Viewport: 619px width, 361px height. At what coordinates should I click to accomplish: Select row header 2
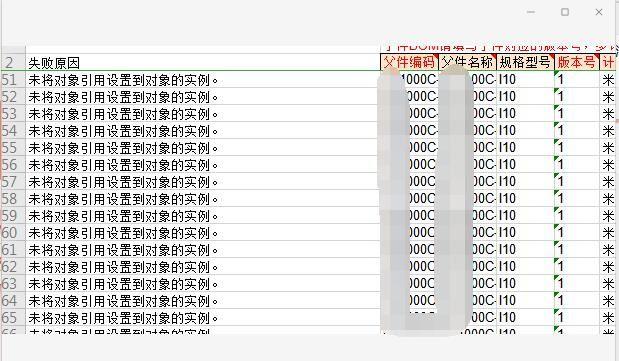(13, 62)
